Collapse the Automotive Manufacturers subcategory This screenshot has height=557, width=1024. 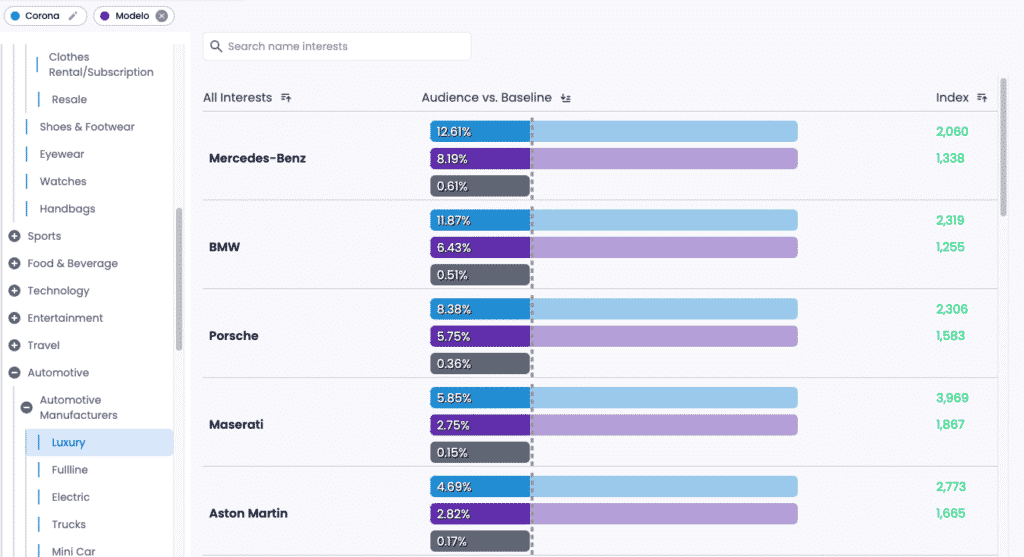[x=26, y=407]
